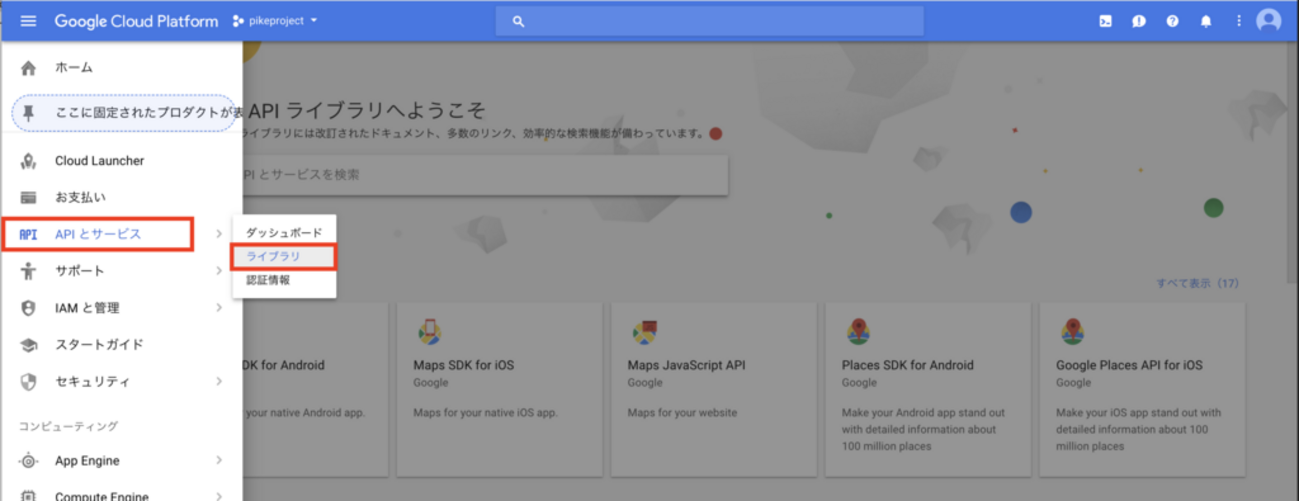Open the Google Places API for iOS card
The width and height of the screenshot is (1299, 501).
[1143, 388]
